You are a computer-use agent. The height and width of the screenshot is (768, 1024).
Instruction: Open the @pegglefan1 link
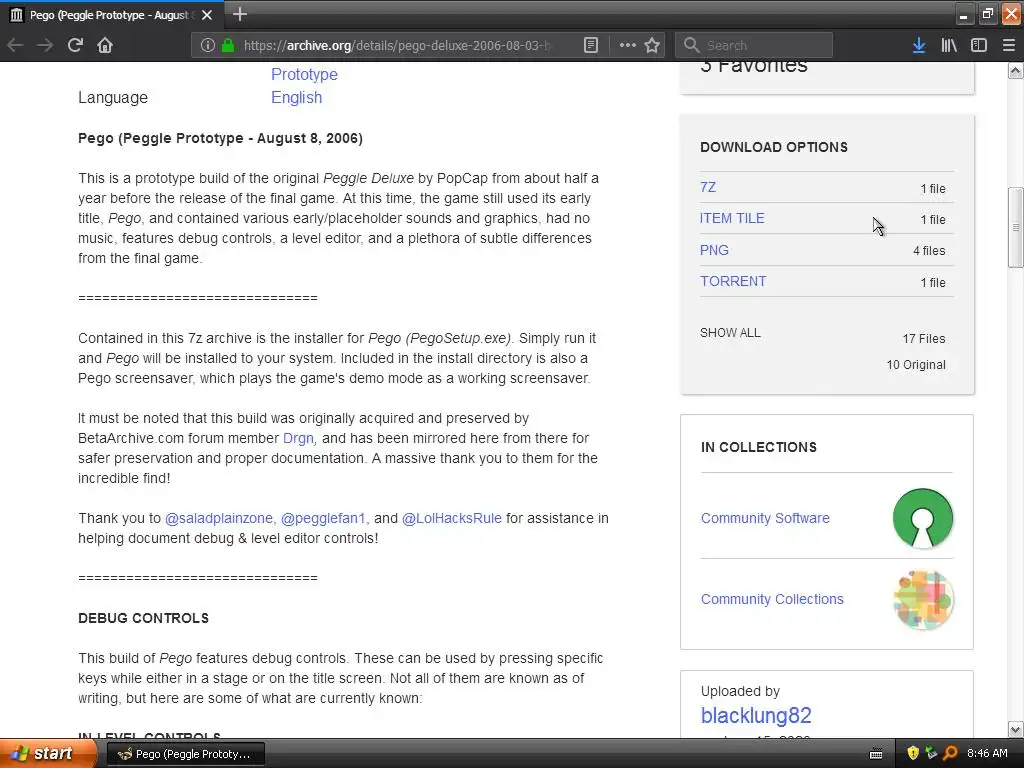point(323,519)
